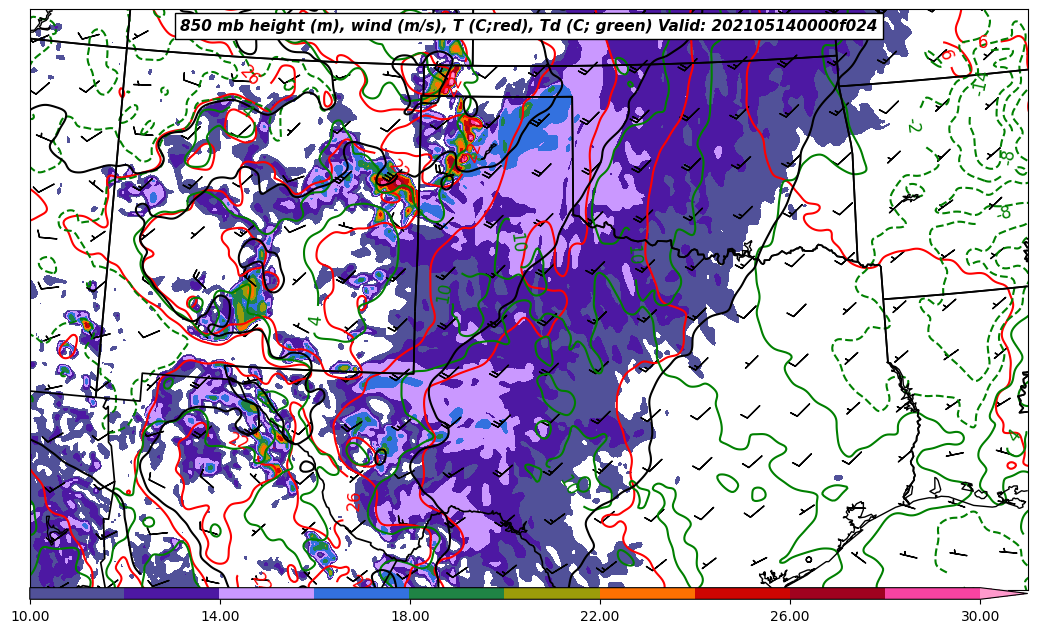Select the lavender 14–16 colorbar segment
Image resolution: width=1037 pixels, height=633 pixels.
[x=267, y=593]
